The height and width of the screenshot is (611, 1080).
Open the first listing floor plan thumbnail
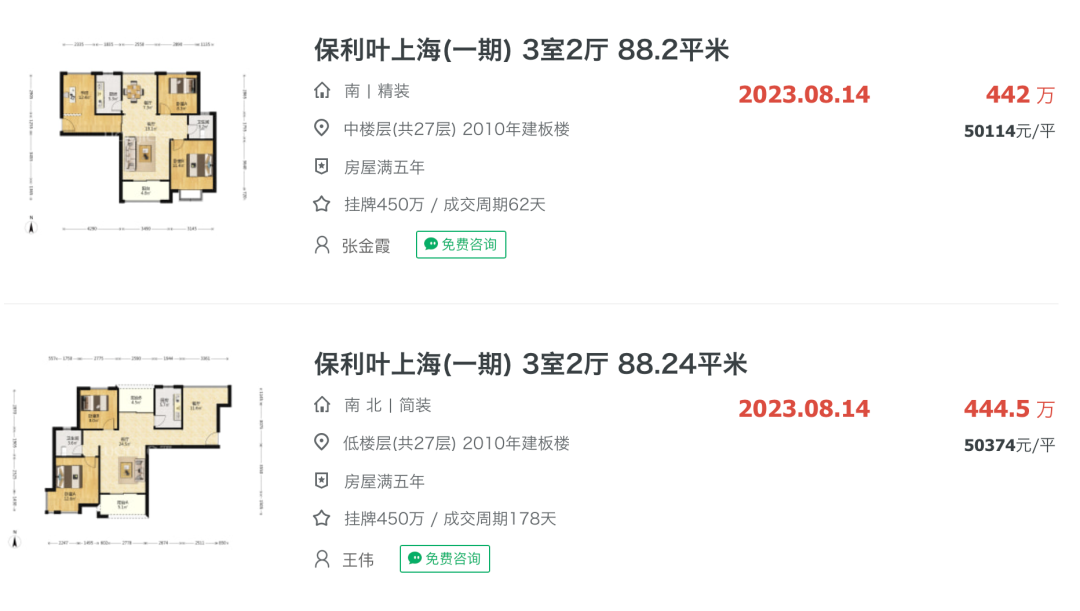[137, 136]
